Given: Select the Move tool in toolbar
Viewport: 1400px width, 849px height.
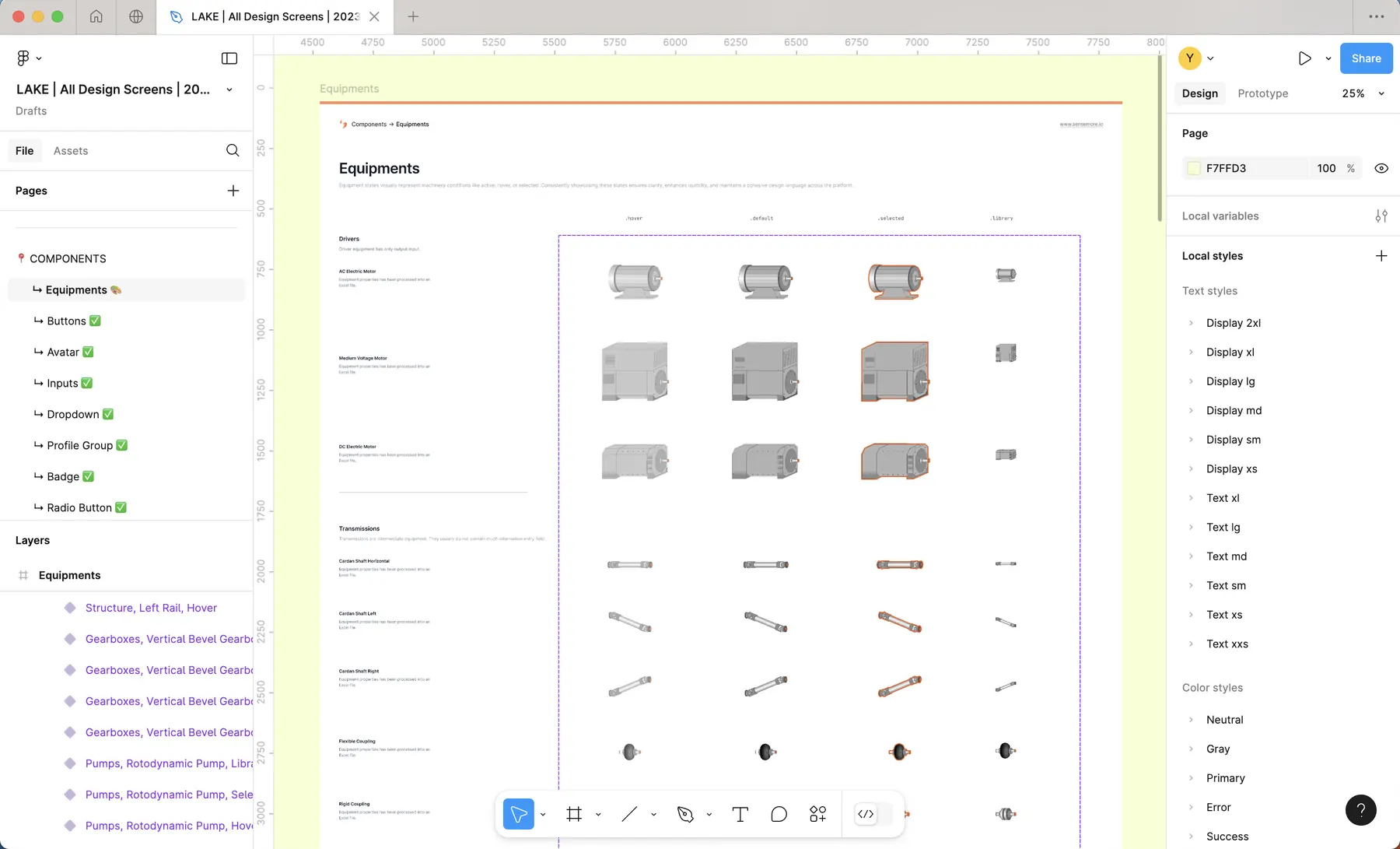Looking at the screenshot, I should (519, 814).
